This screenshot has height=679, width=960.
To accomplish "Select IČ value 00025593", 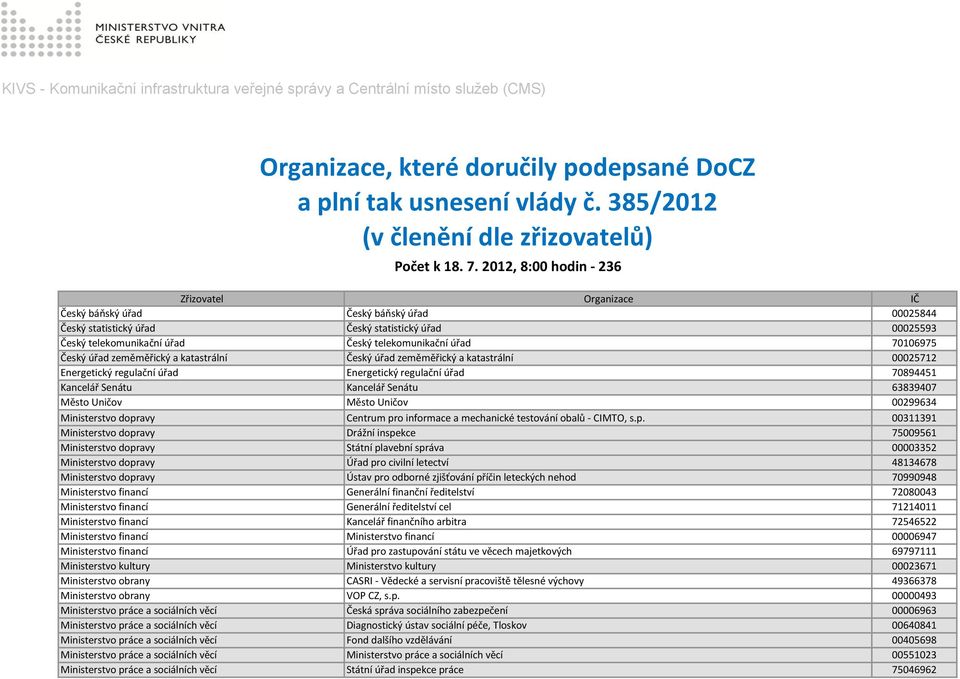I will 914,328.
